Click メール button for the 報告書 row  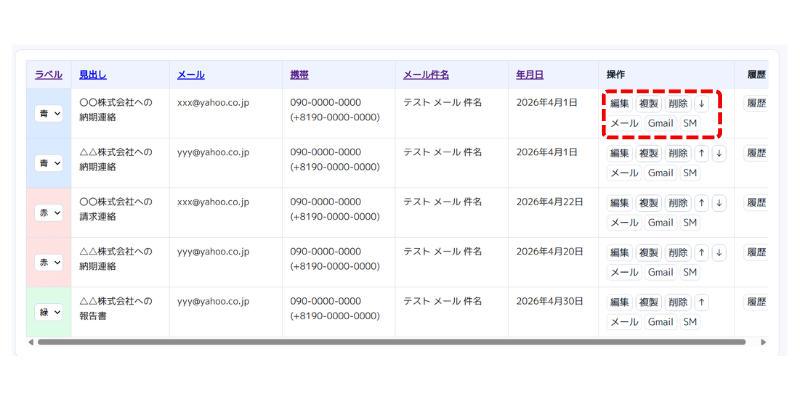point(624,322)
